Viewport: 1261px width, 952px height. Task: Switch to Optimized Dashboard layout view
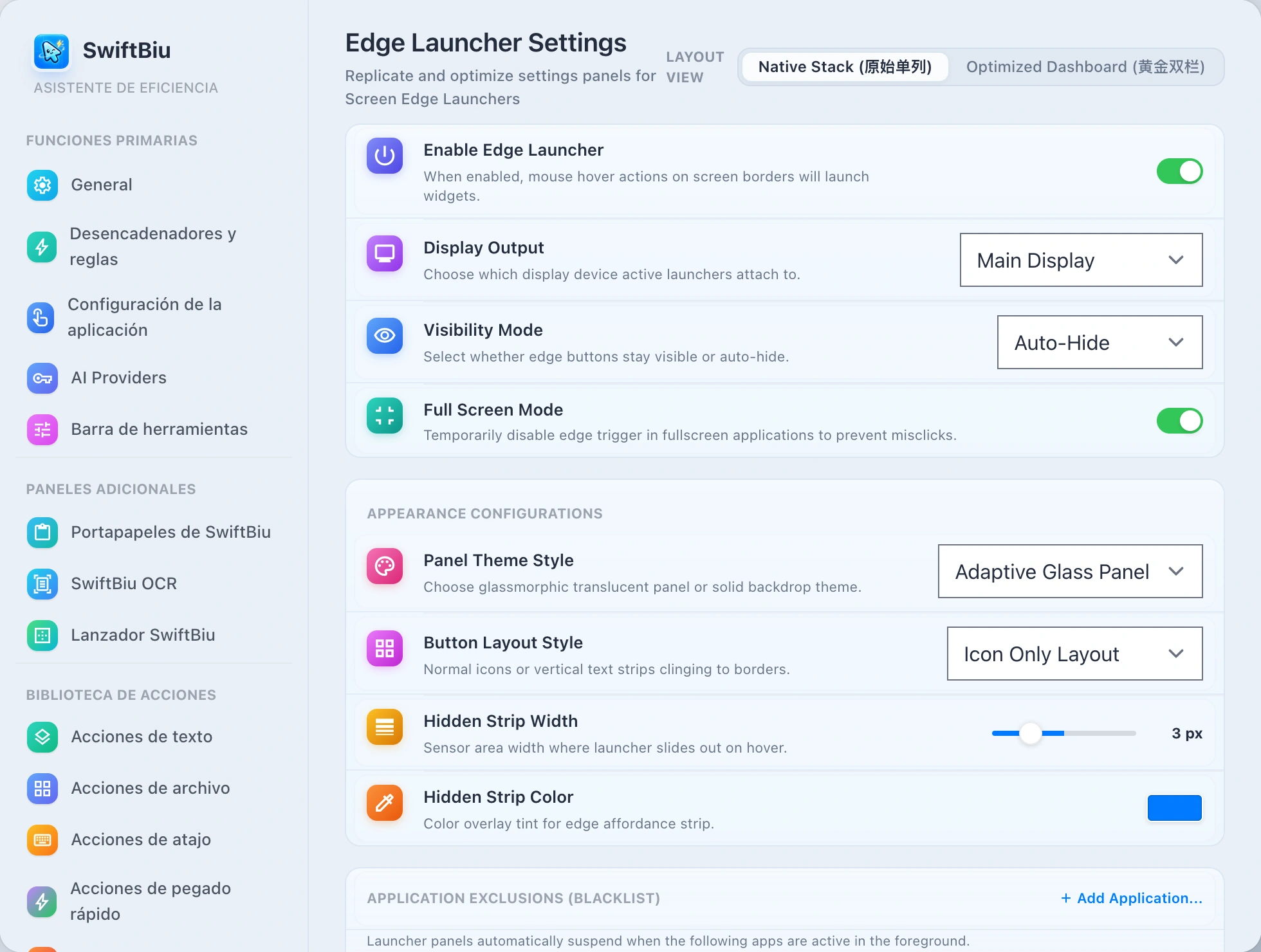tap(1085, 67)
